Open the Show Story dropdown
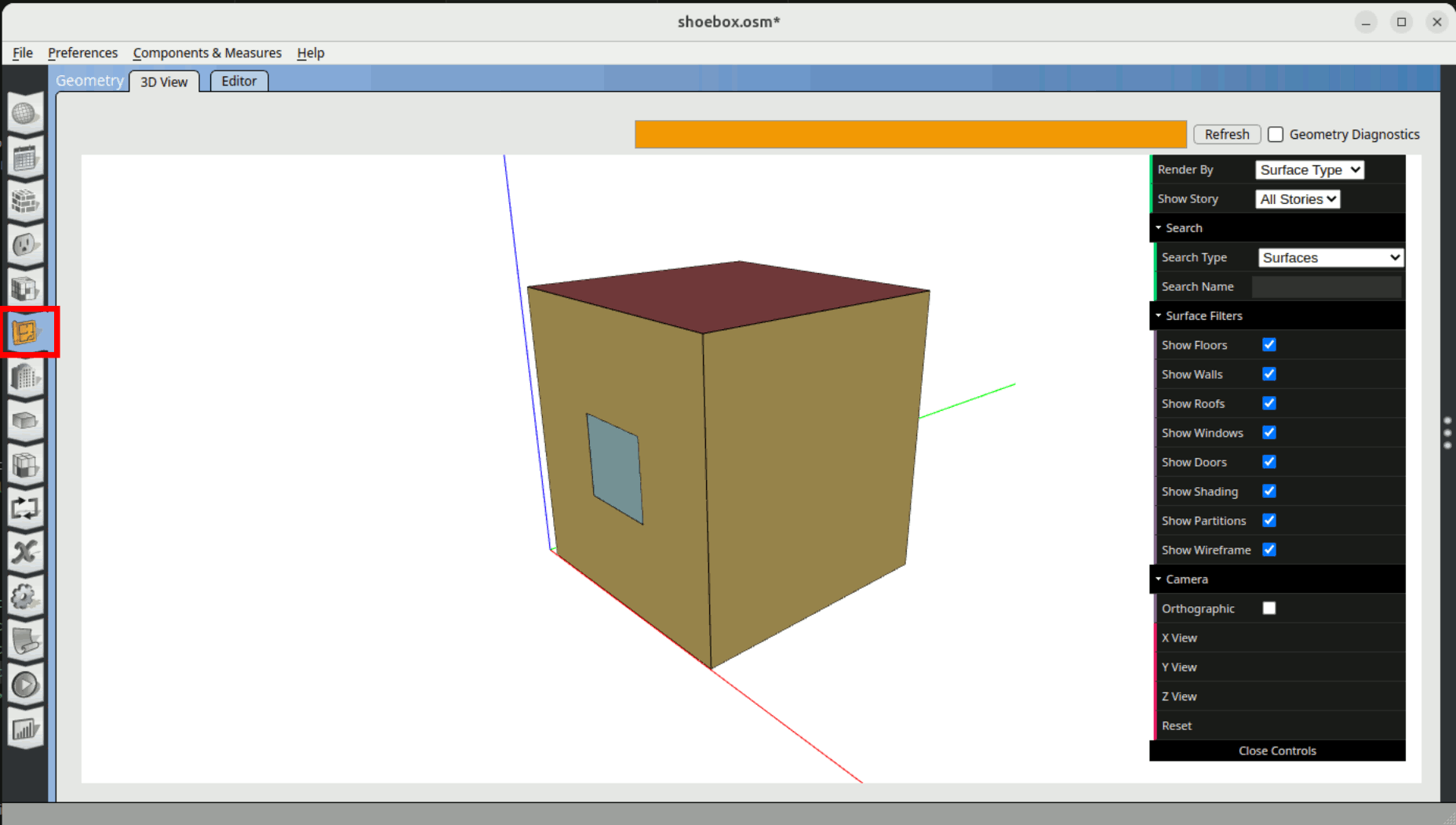The width and height of the screenshot is (1456, 825). coord(1298,199)
